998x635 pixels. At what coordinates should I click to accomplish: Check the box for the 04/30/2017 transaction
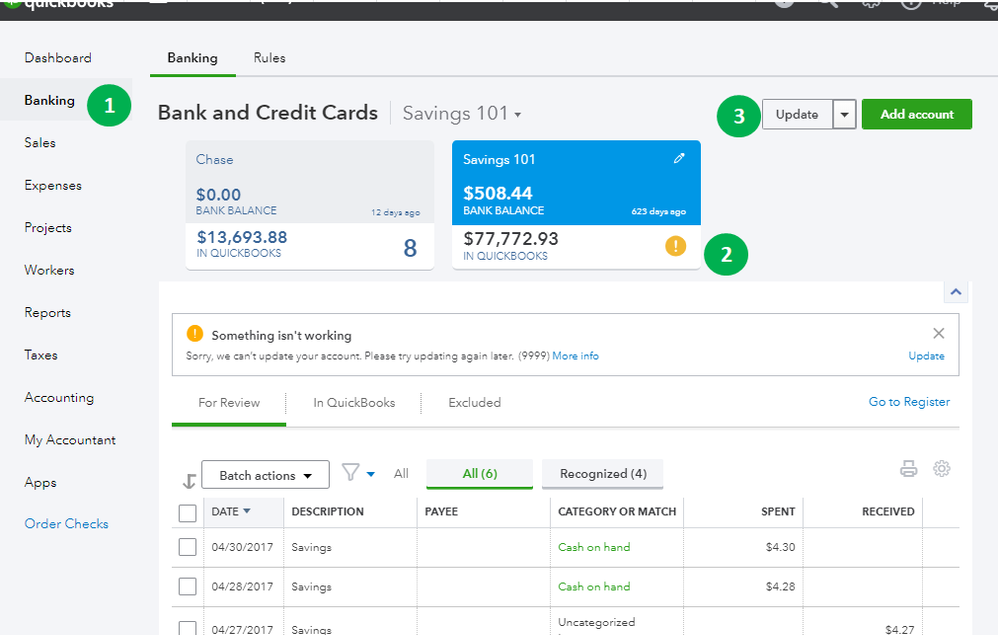point(187,547)
